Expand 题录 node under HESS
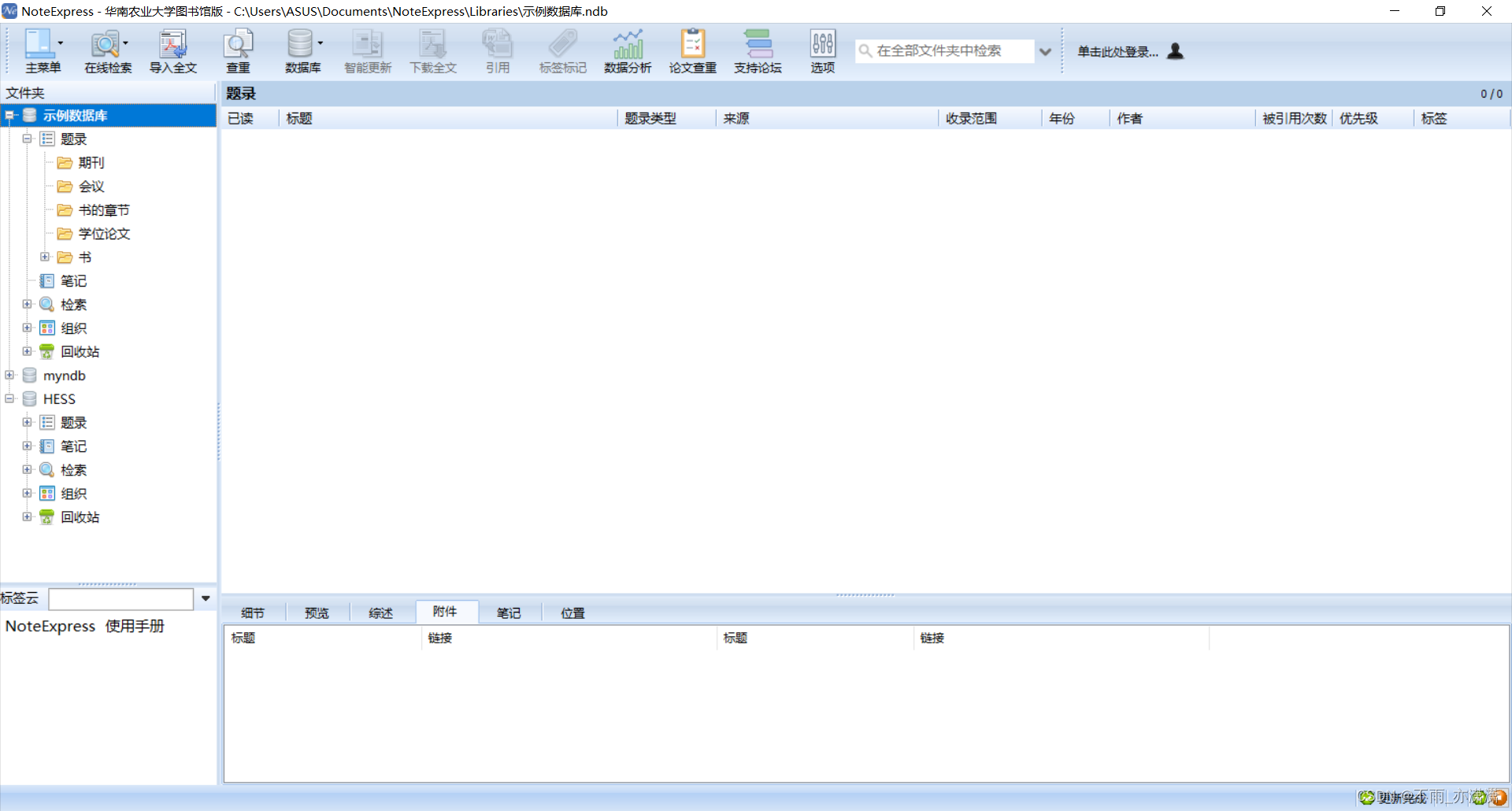The width and height of the screenshot is (1512, 811). (27, 422)
